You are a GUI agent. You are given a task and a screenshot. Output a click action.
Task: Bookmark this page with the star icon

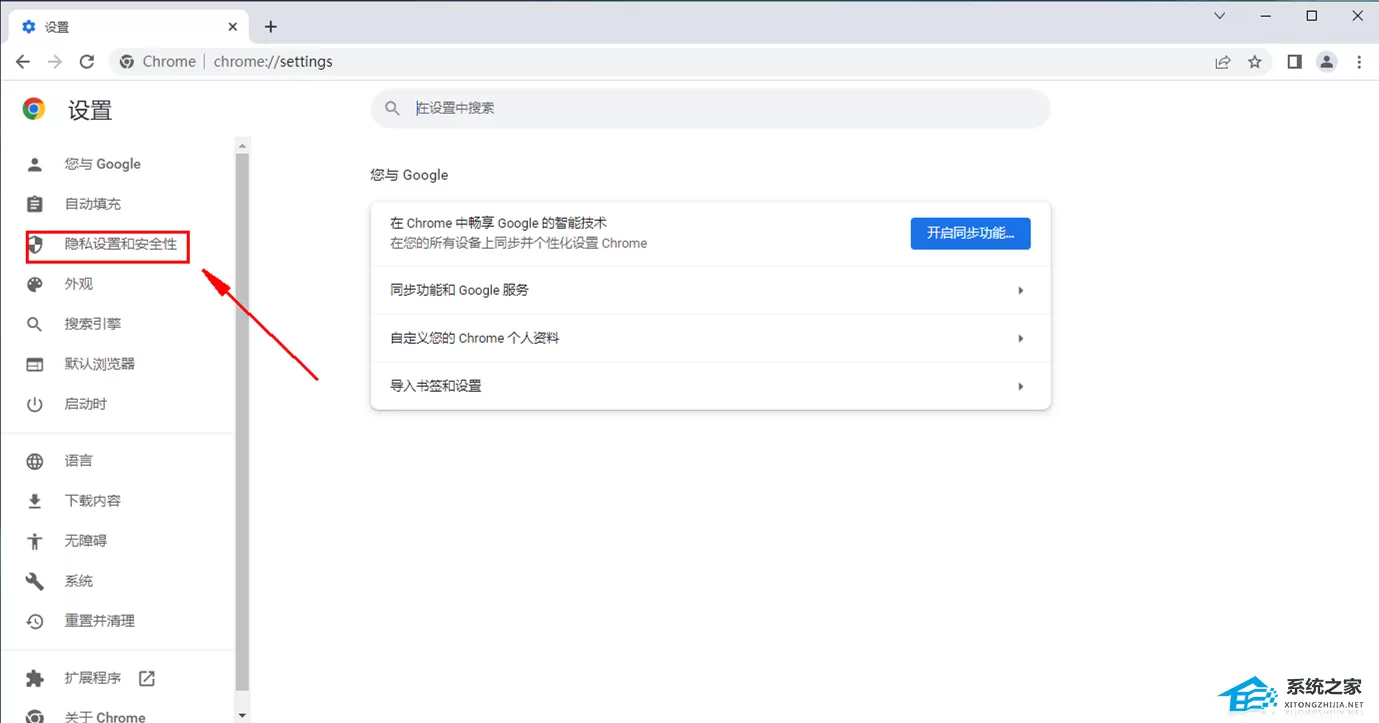click(x=1255, y=62)
